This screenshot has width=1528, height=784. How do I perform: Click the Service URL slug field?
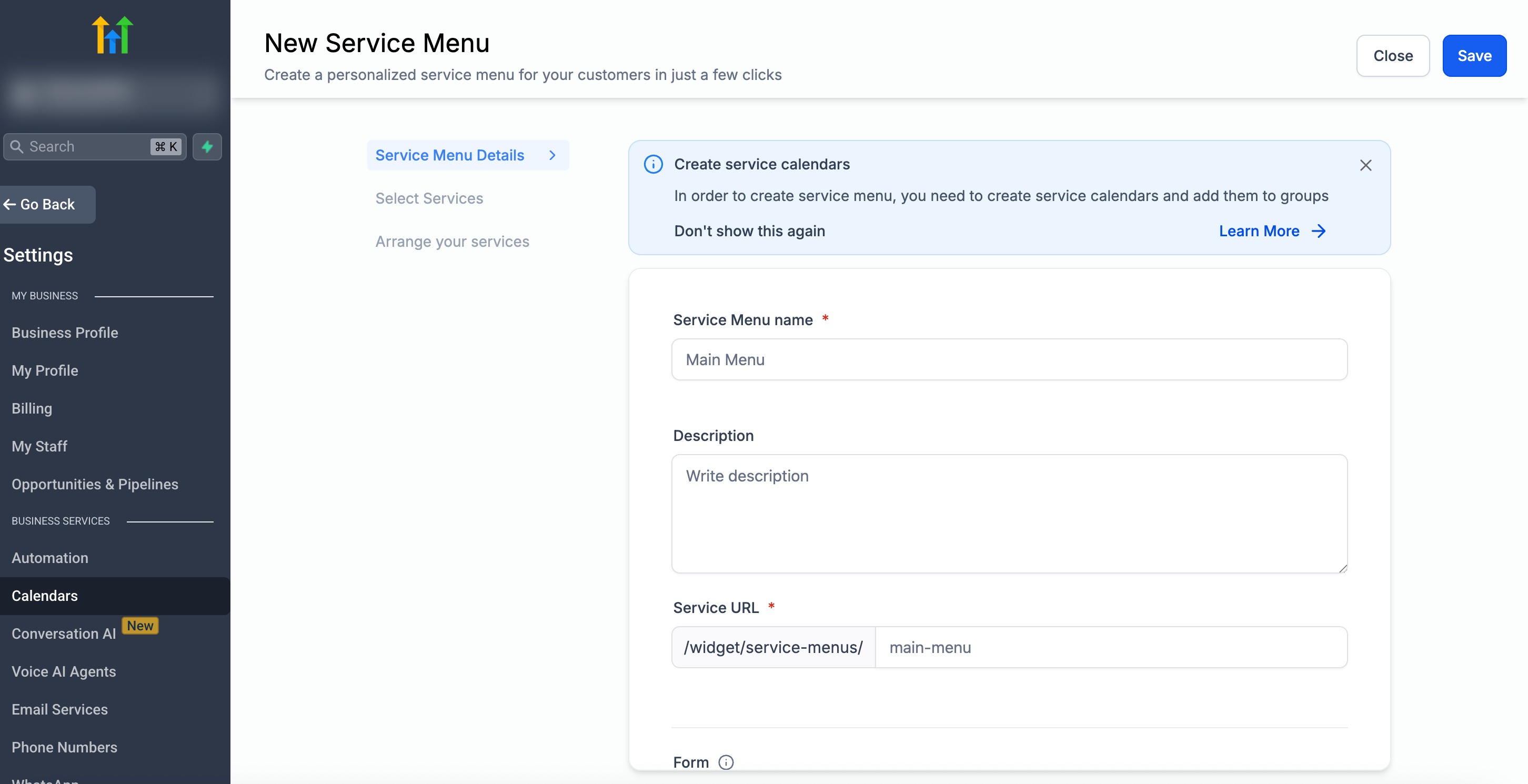click(x=1110, y=647)
